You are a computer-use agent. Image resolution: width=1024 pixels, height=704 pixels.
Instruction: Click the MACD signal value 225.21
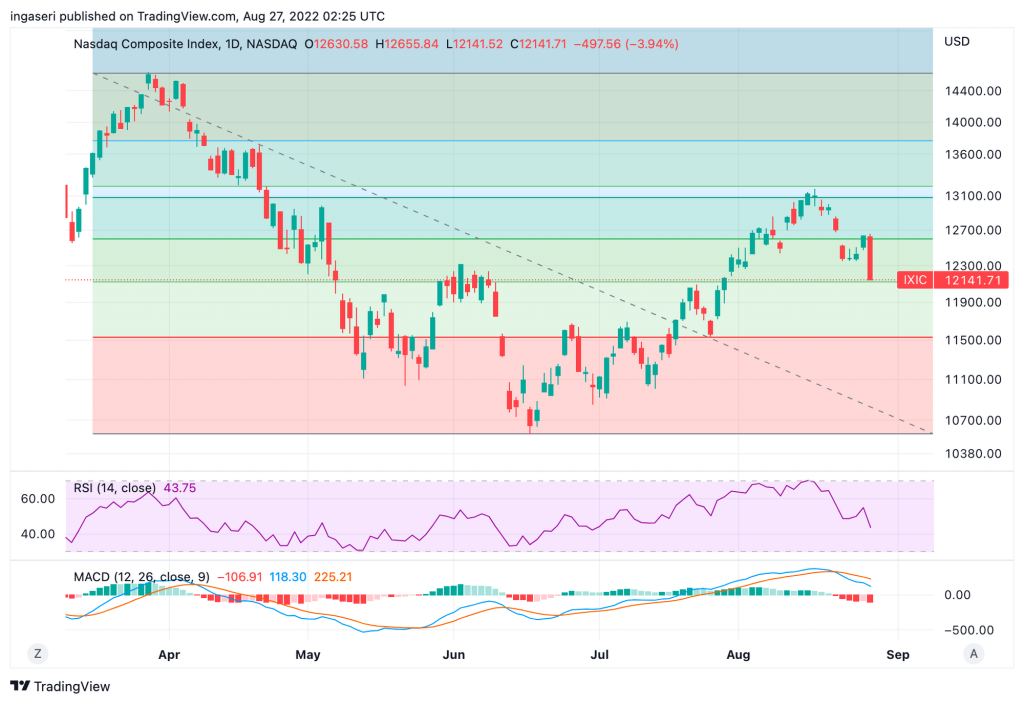pyautogui.click(x=333, y=577)
